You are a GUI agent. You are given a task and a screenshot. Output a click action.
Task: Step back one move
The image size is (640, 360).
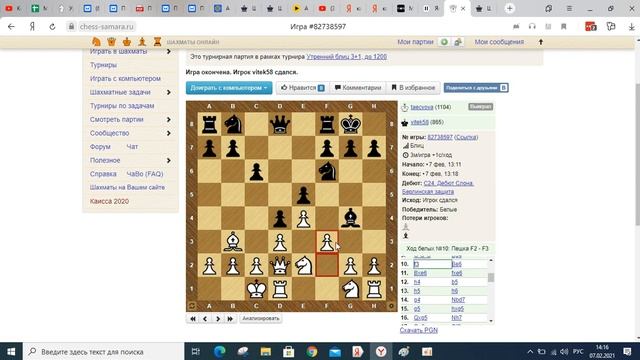click(x=205, y=318)
